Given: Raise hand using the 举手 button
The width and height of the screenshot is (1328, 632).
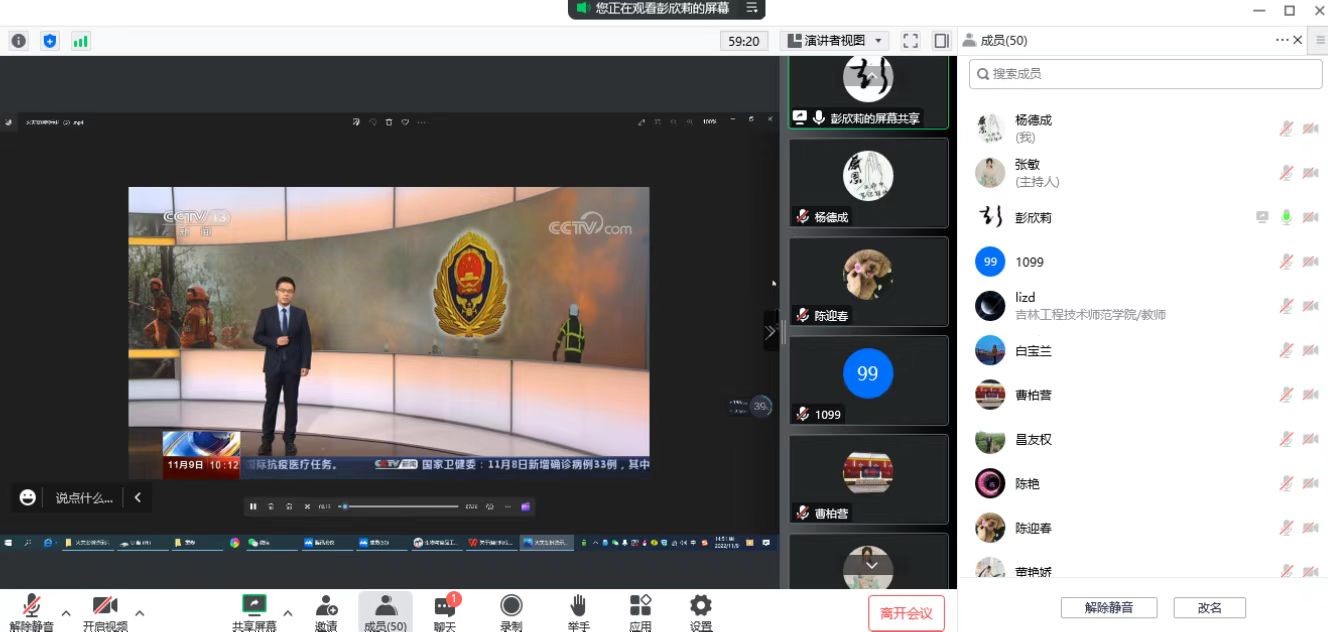Looking at the screenshot, I should point(578,612).
